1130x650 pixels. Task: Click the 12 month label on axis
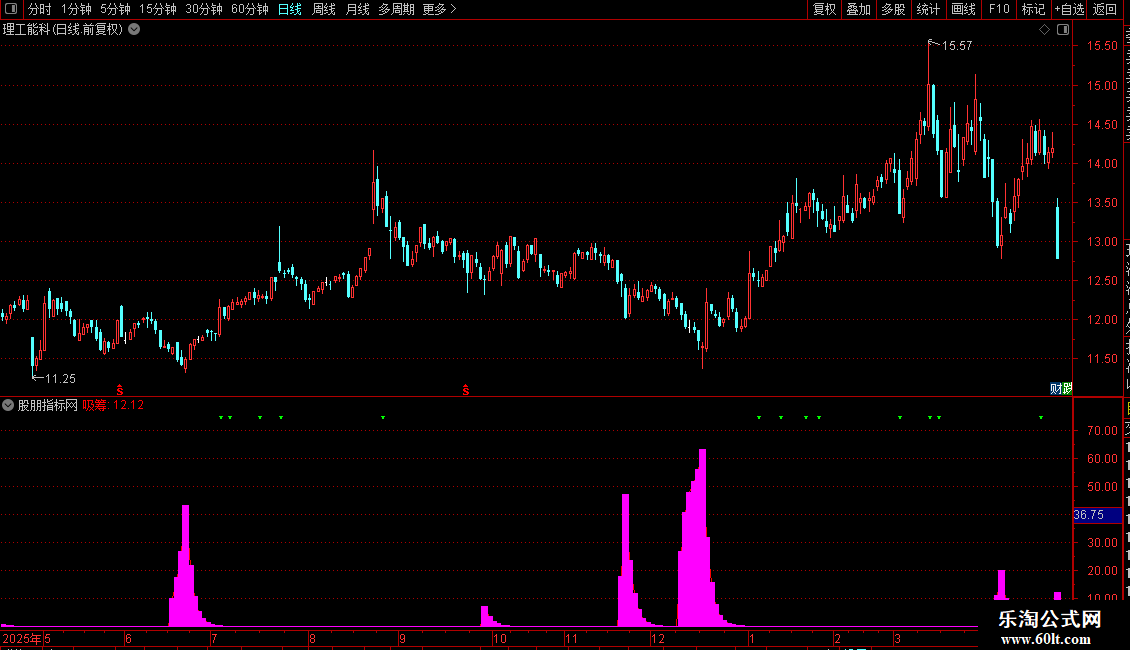657,638
